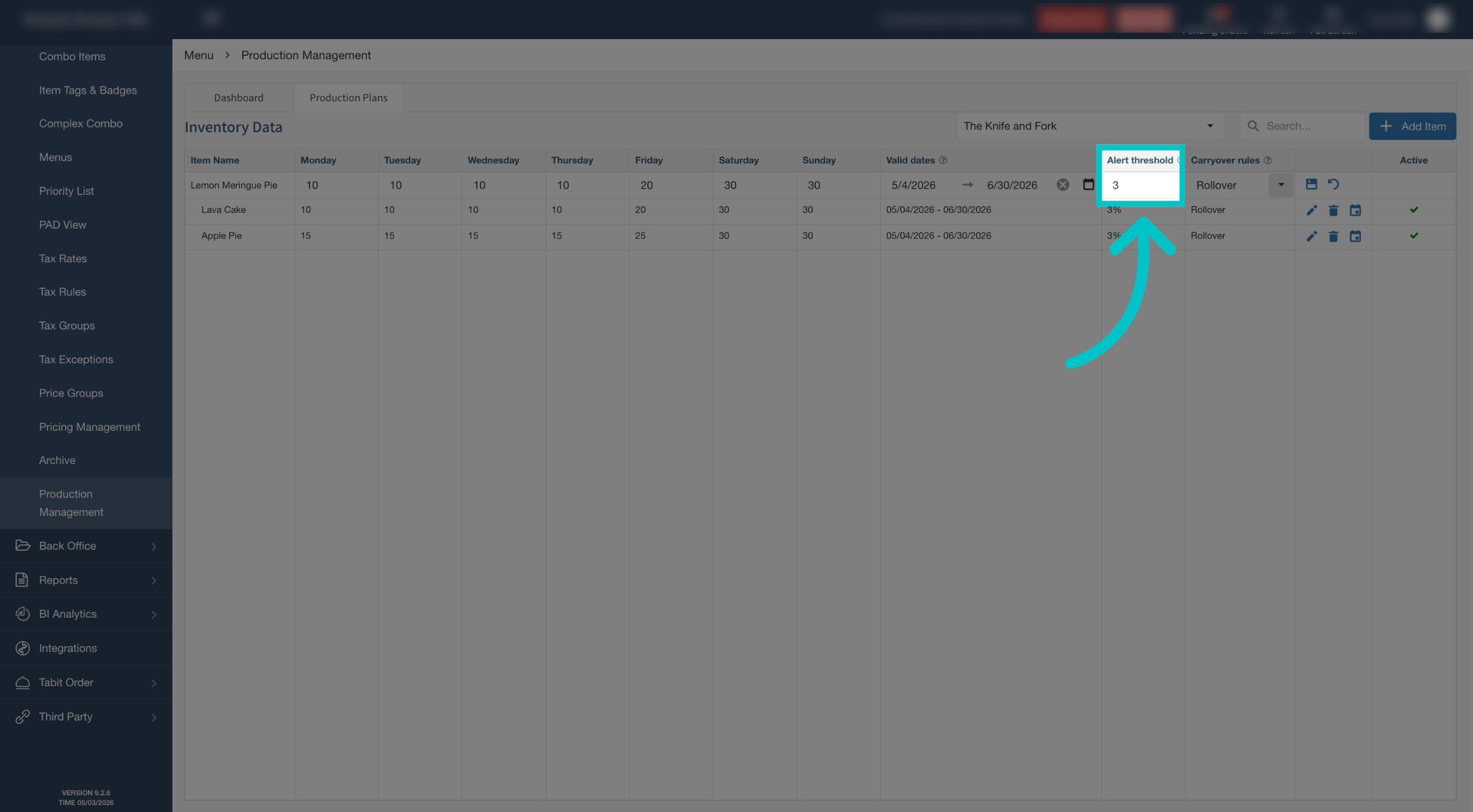This screenshot has height=812, width=1473.
Task: Click the Tabit Order cloche icon
Action: [x=22, y=682]
